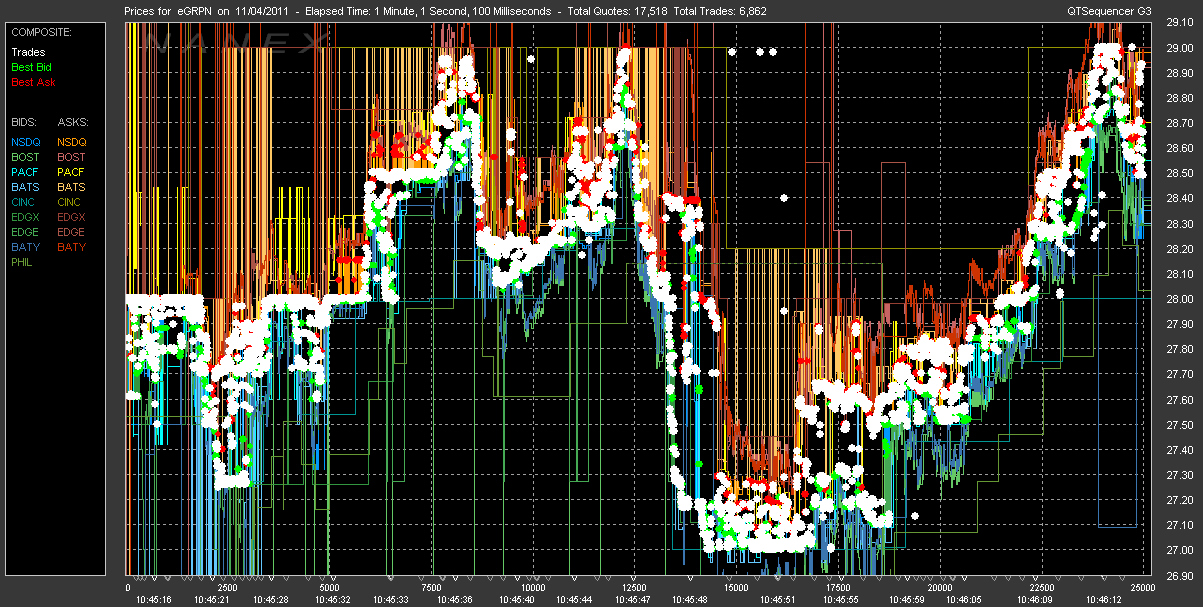Select the PHIL bid legend entry

click(x=23, y=262)
